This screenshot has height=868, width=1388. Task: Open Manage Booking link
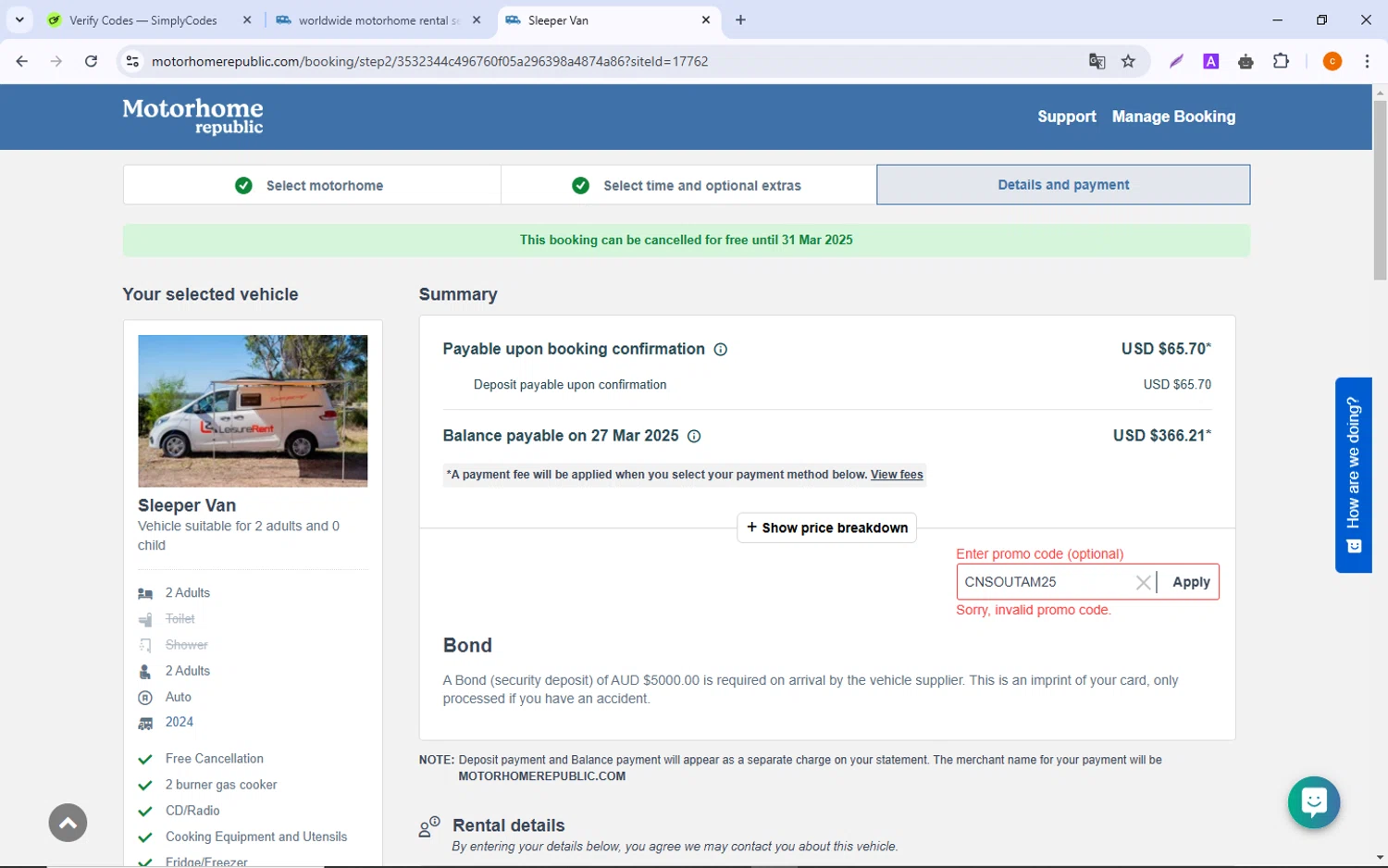[x=1173, y=117]
